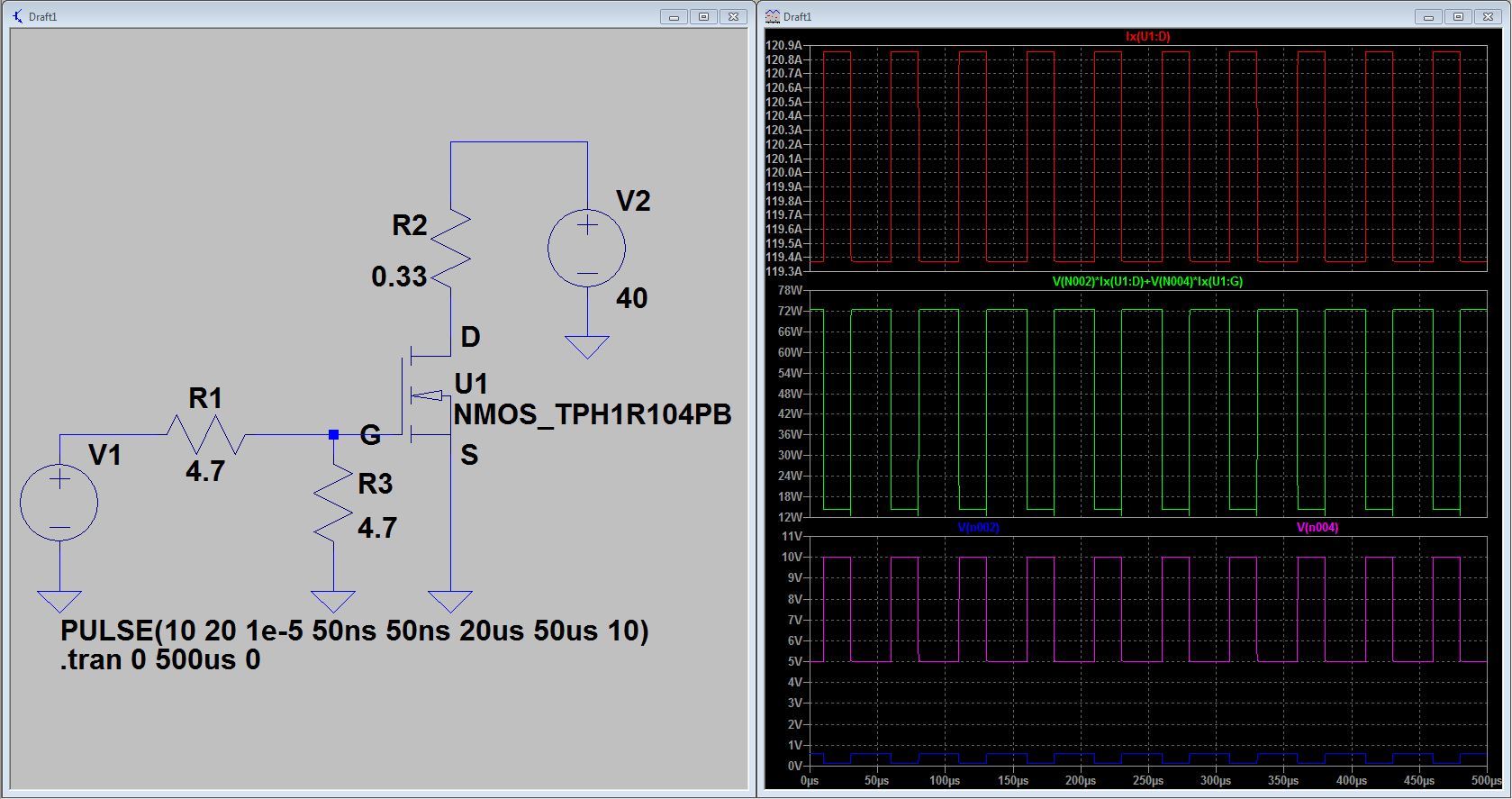Click the R3 label text
This screenshot has height=799, width=1512.
[376, 485]
